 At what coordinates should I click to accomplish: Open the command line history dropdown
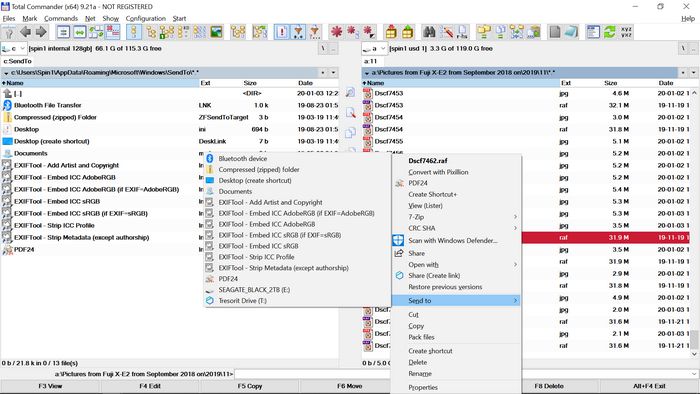click(x=694, y=374)
